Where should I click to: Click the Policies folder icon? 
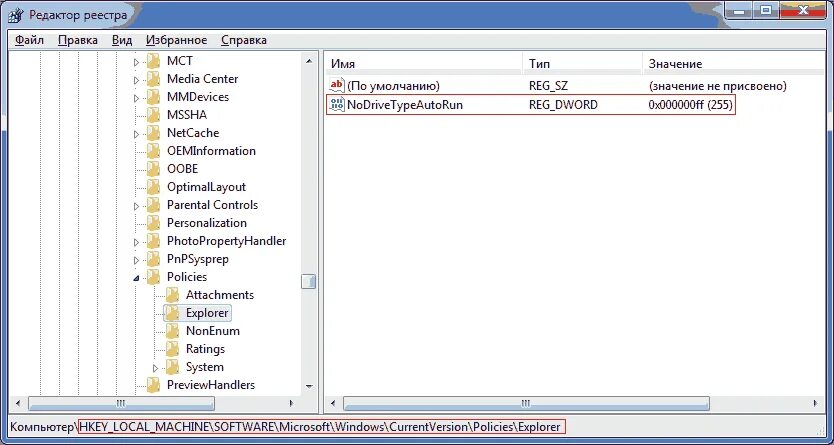click(153, 277)
